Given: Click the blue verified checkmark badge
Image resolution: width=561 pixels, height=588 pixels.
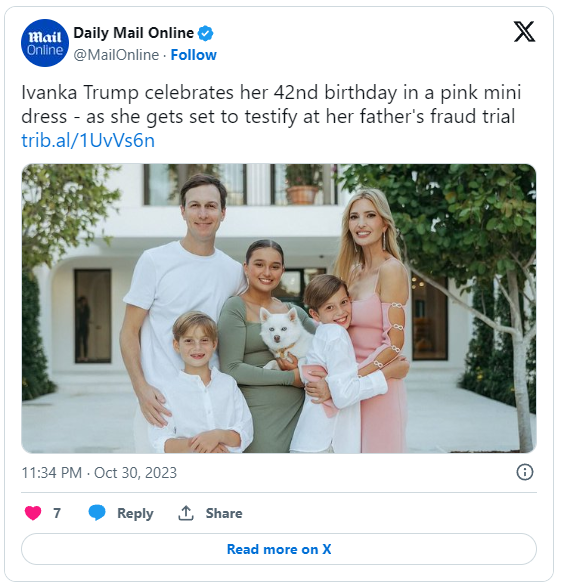Looking at the screenshot, I should tap(206, 33).
